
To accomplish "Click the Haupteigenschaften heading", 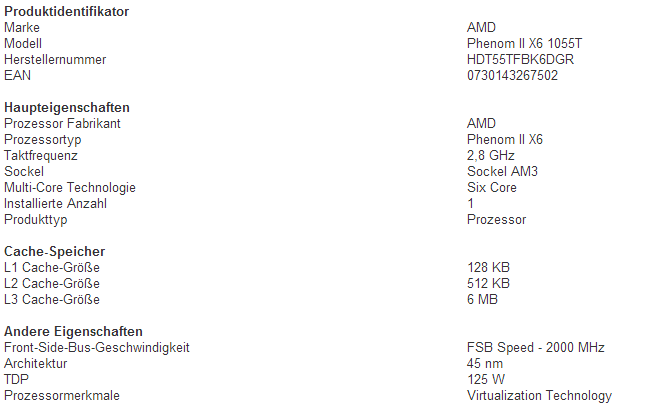I will pos(67,108).
